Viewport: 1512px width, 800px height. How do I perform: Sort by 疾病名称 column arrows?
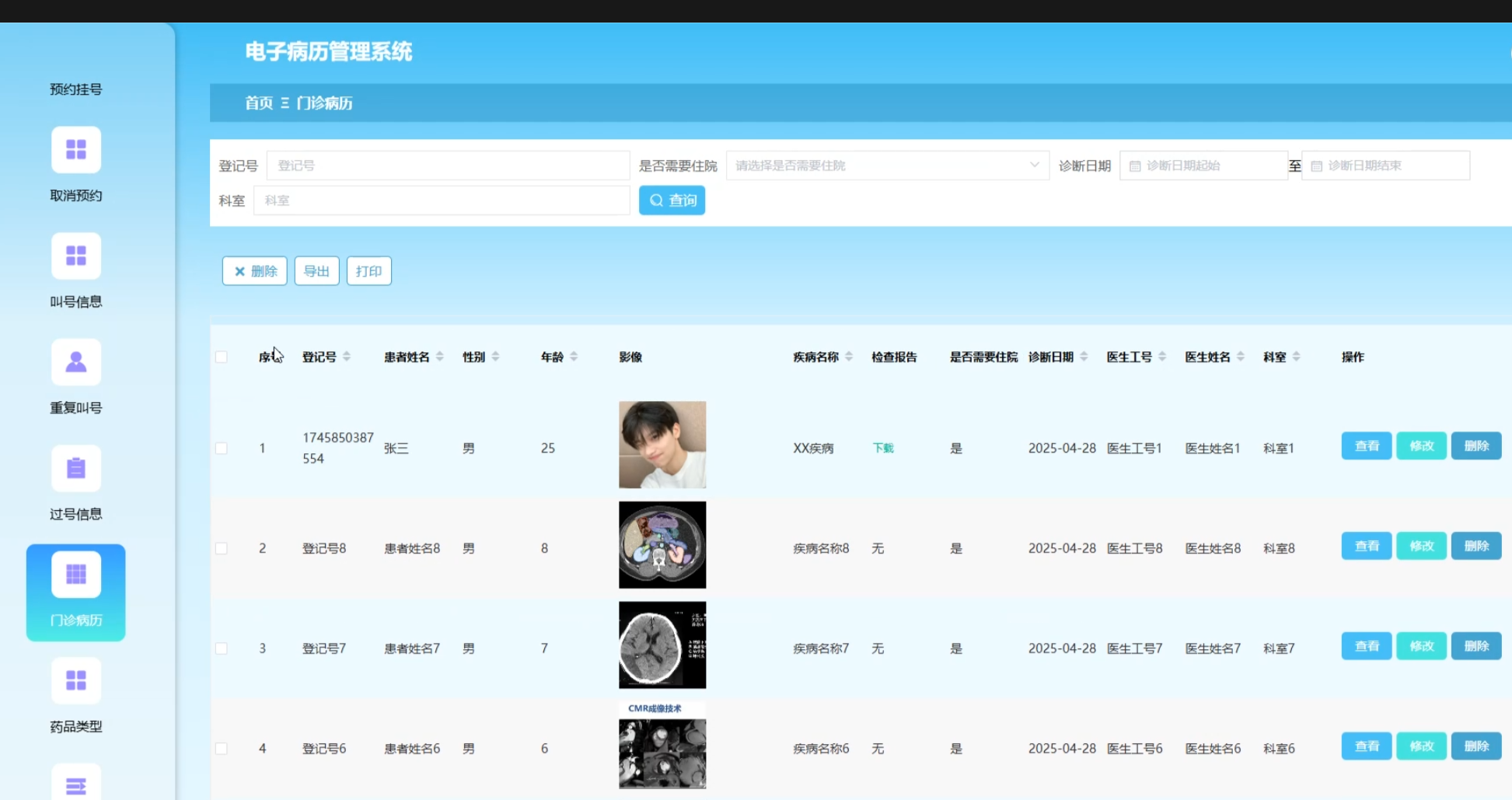[x=849, y=357]
